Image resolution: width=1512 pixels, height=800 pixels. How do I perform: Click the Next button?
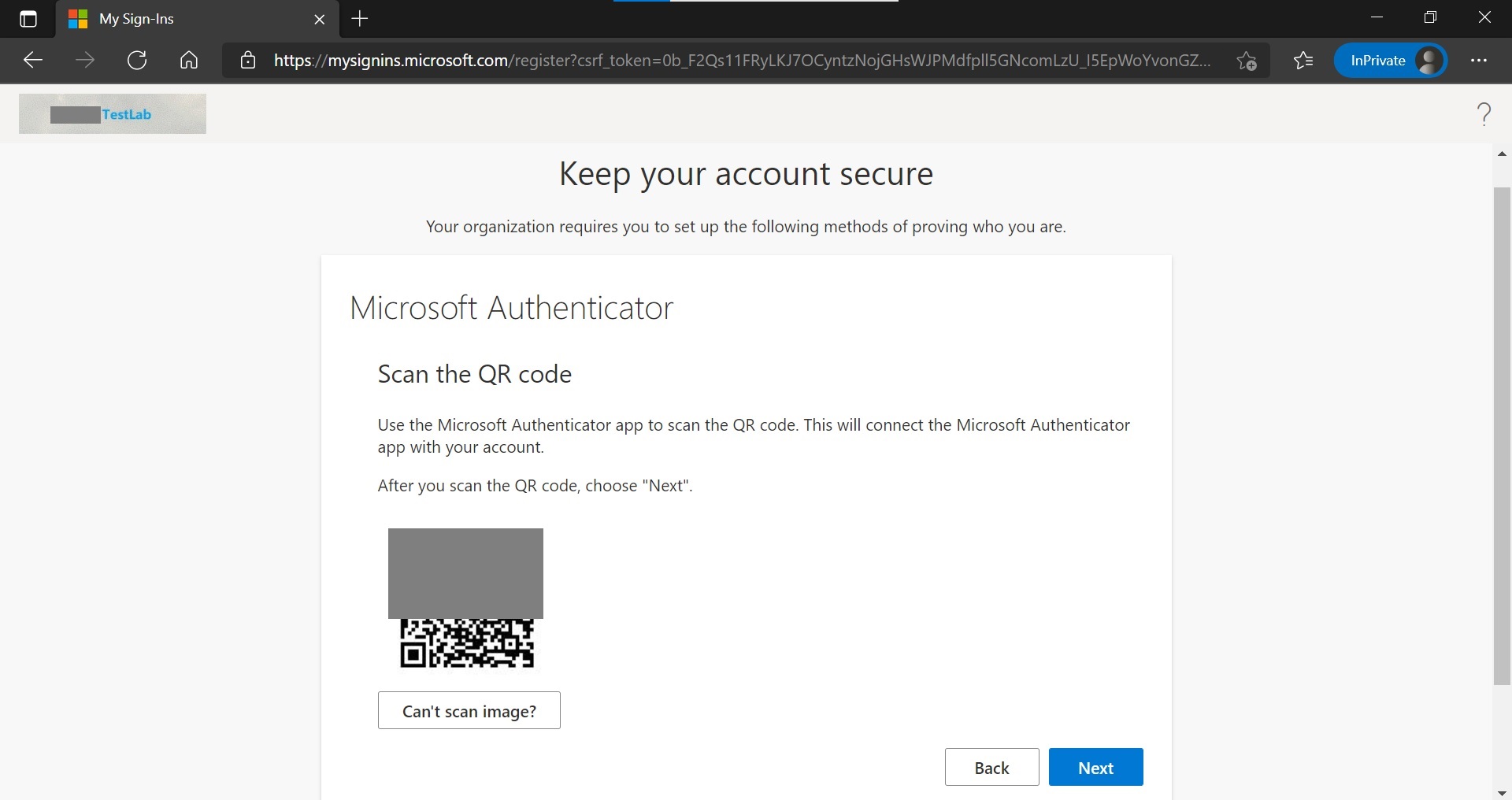click(1095, 767)
